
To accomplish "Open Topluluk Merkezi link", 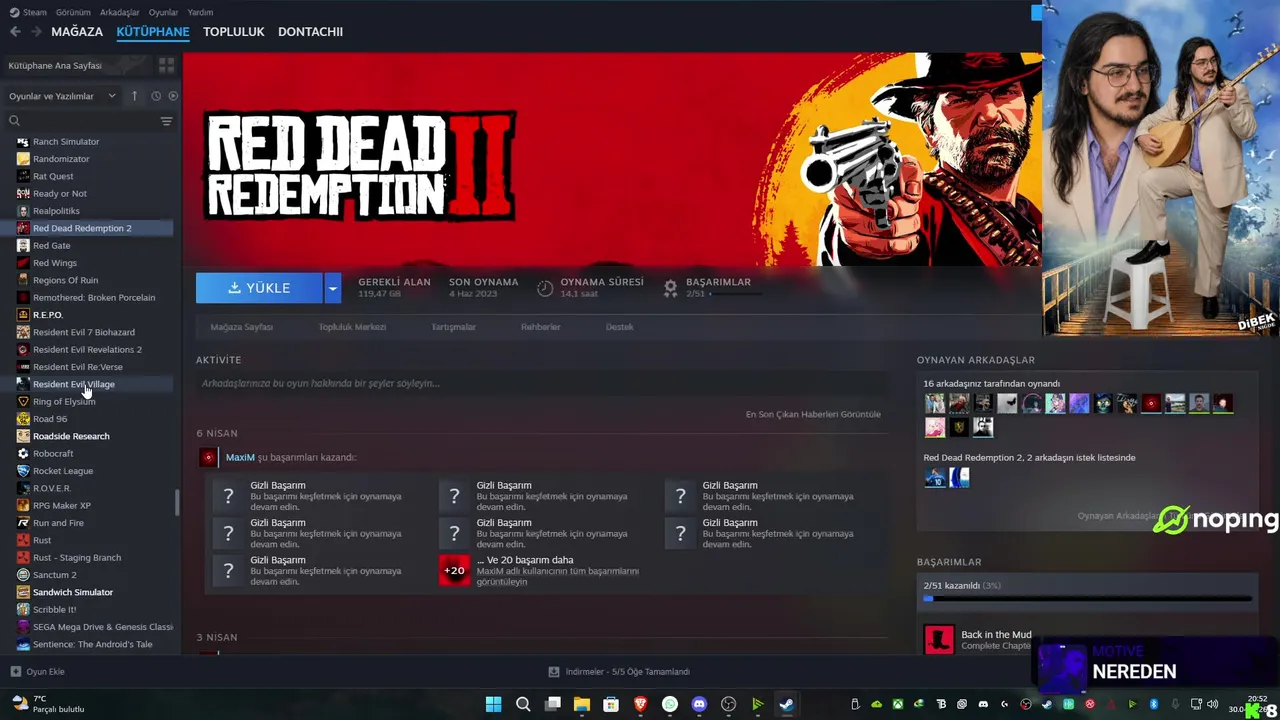I will pyautogui.click(x=352, y=327).
